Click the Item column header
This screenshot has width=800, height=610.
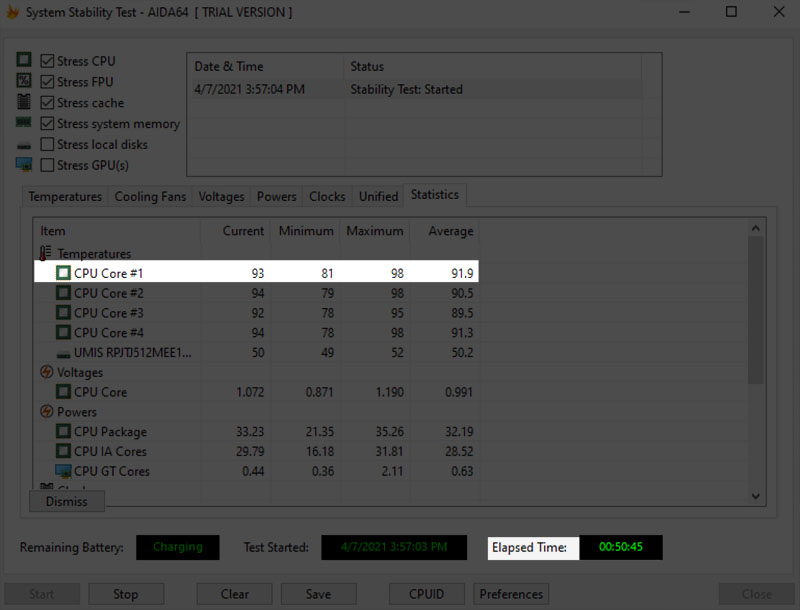tap(117, 231)
